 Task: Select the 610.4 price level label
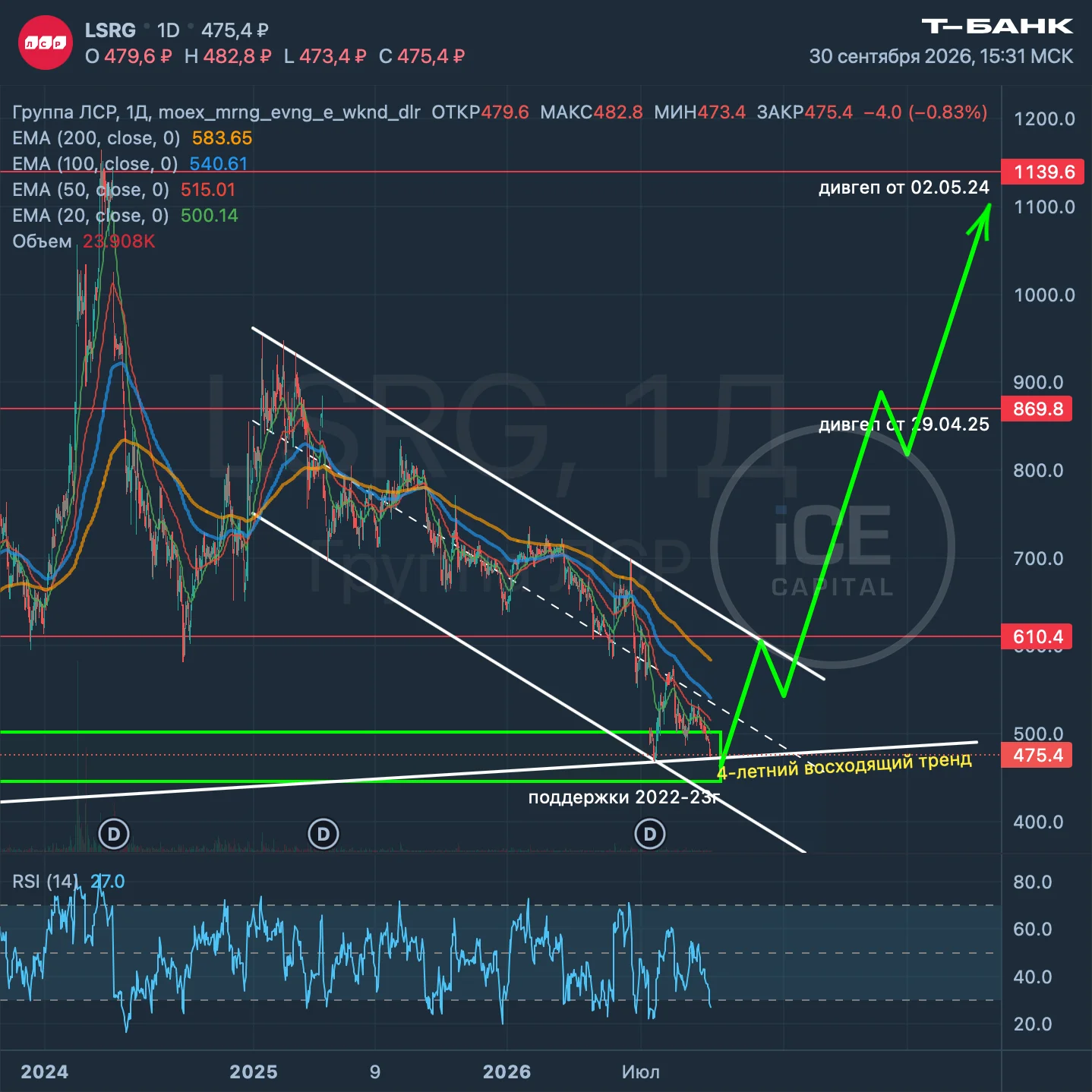(x=1037, y=636)
